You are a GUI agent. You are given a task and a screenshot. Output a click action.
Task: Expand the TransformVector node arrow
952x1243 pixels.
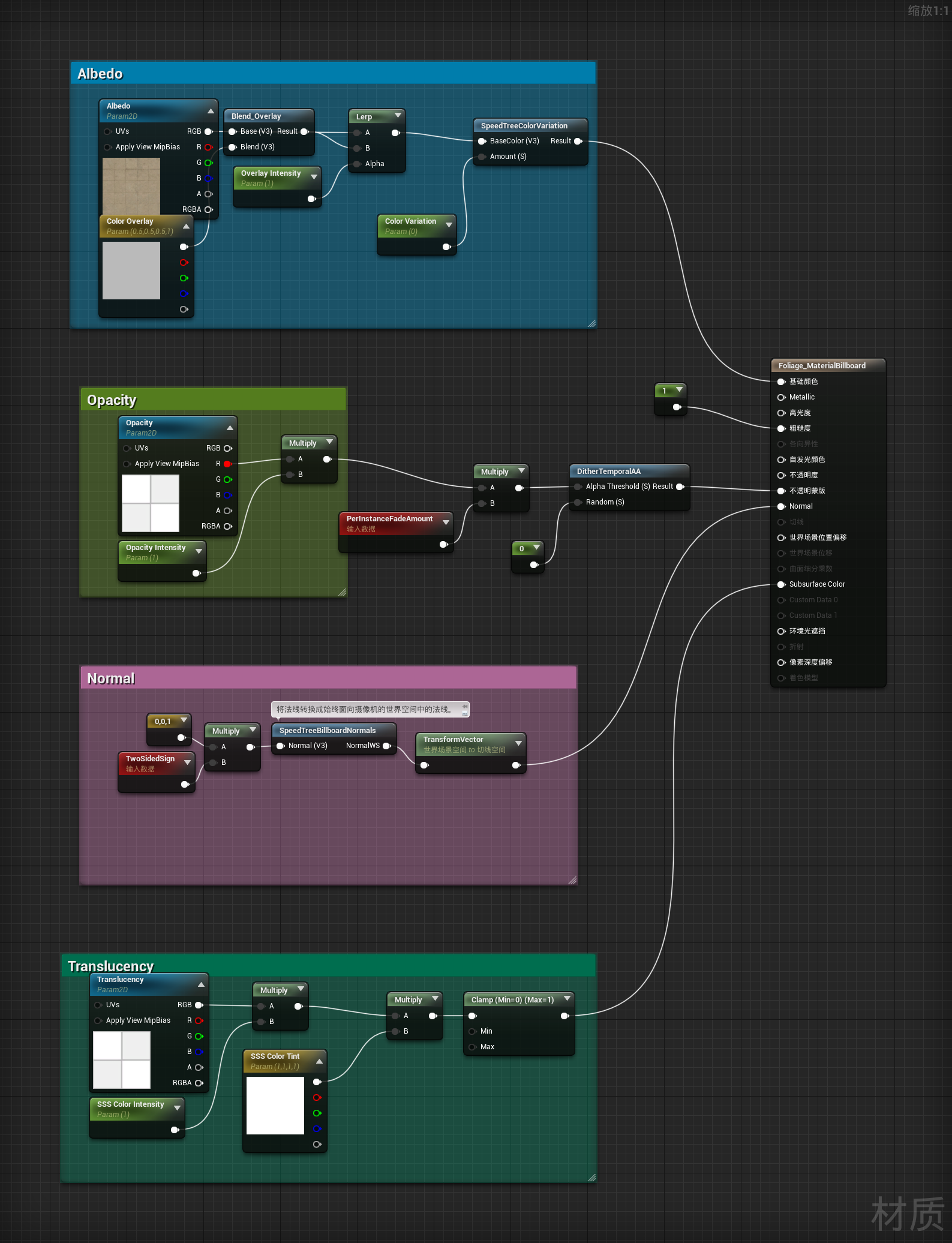tap(518, 743)
